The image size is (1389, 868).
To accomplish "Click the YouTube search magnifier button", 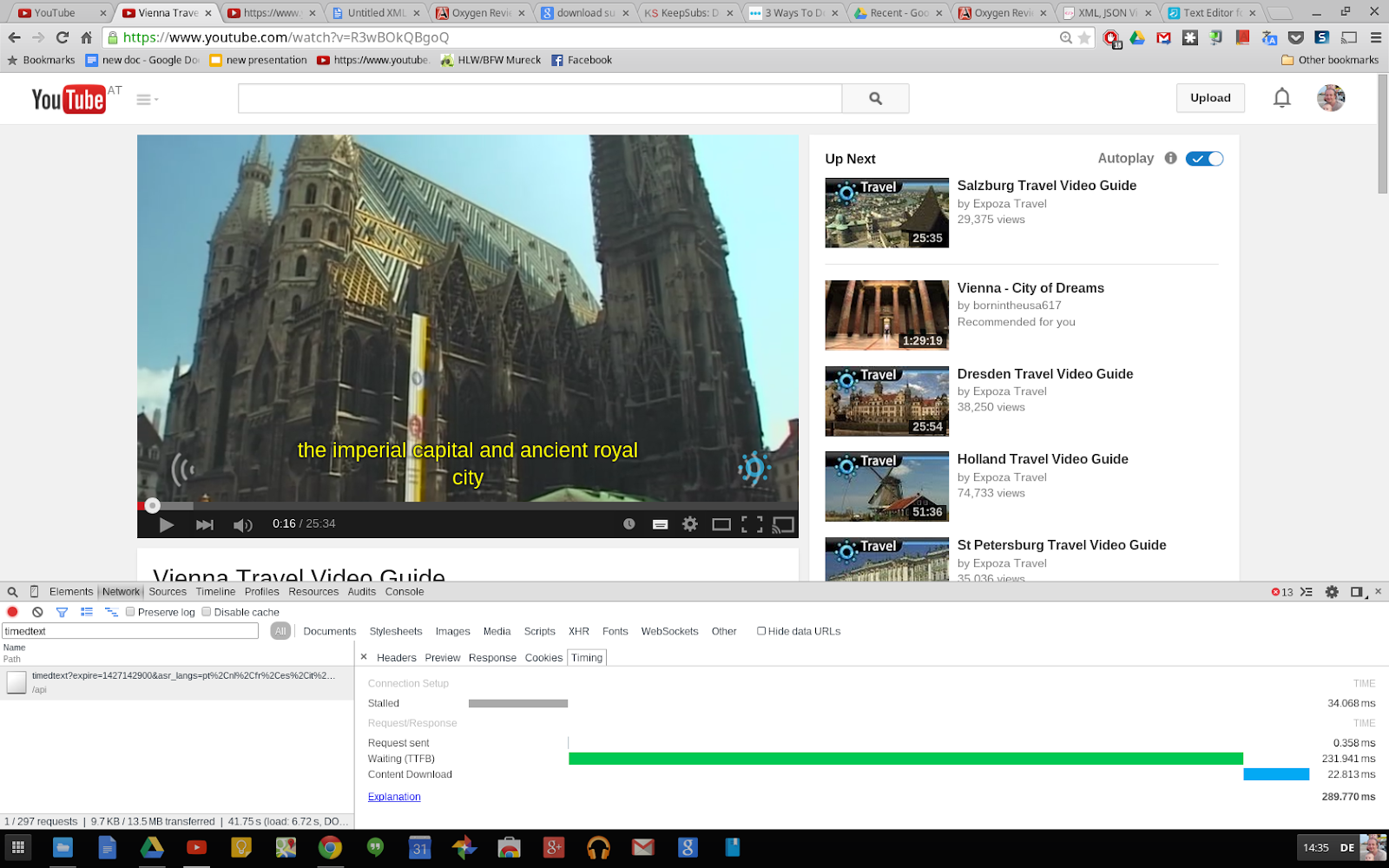I will point(875,99).
